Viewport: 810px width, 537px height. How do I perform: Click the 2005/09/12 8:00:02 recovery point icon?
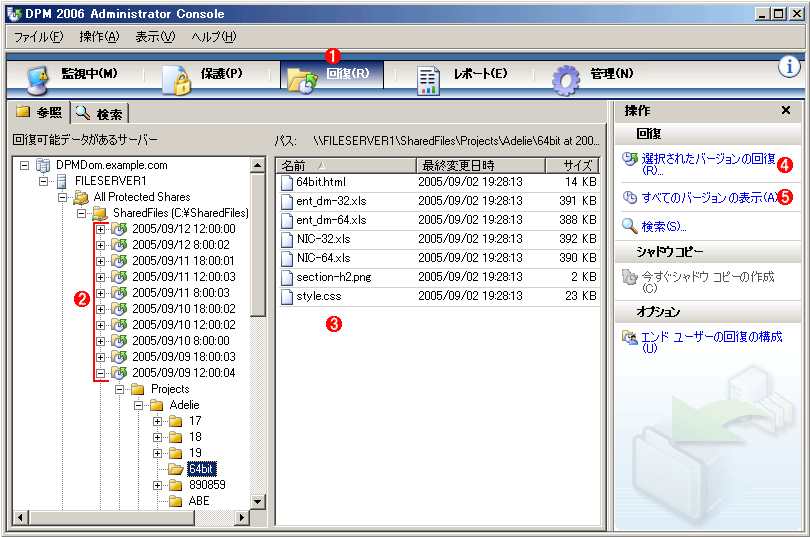pyautogui.click(x=119, y=245)
